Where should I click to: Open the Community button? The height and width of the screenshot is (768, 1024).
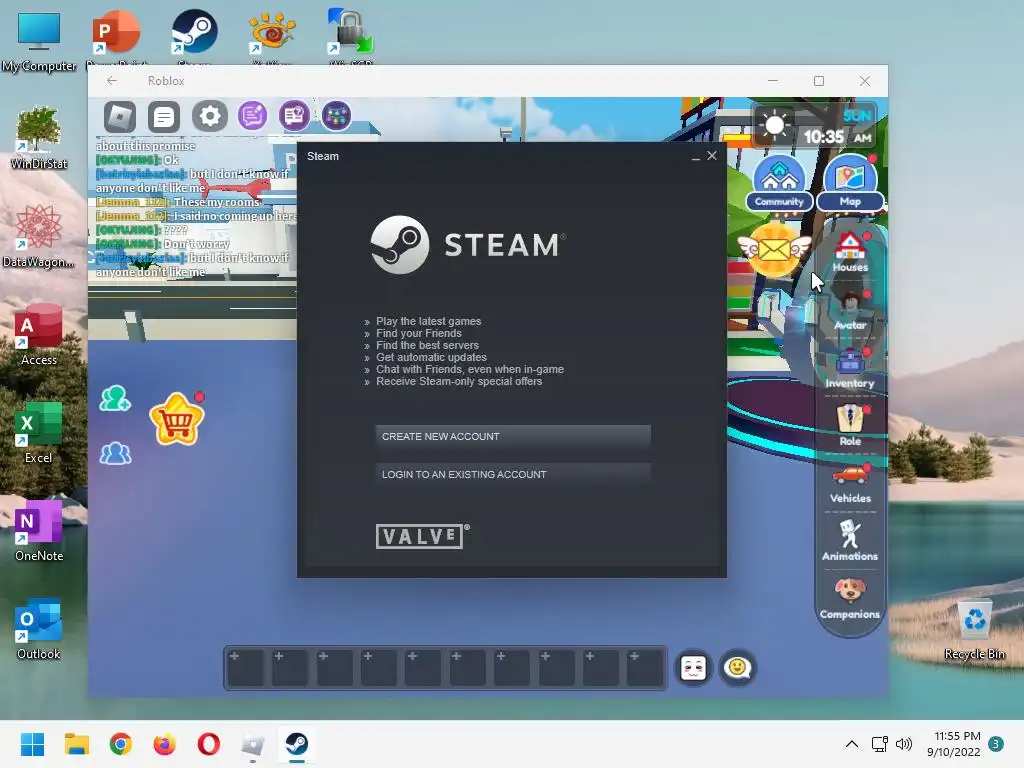779,182
